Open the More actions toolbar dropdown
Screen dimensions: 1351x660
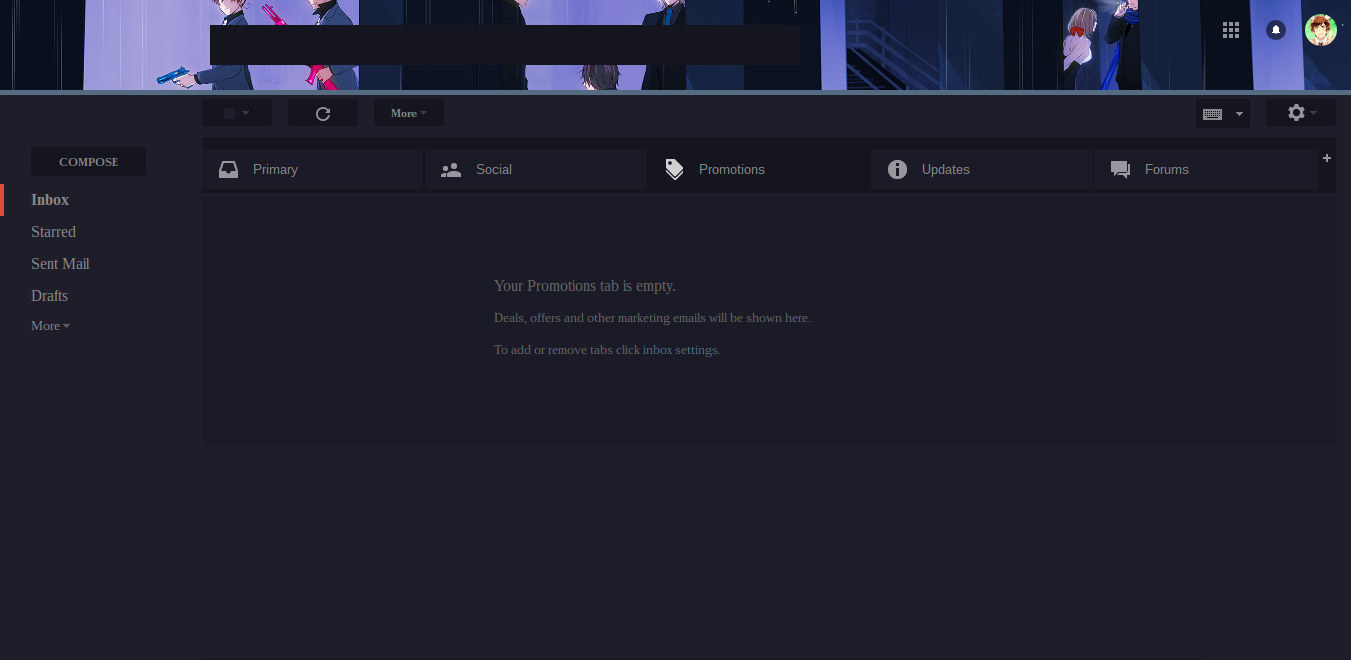point(409,113)
